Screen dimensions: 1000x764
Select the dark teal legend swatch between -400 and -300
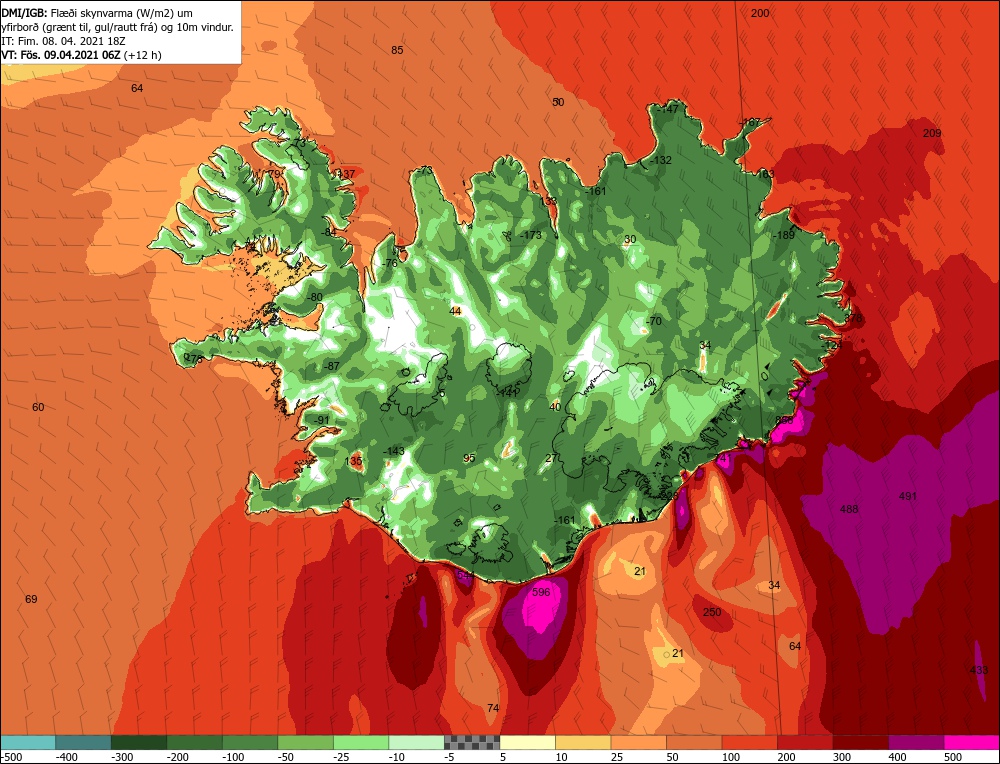click(83, 742)
